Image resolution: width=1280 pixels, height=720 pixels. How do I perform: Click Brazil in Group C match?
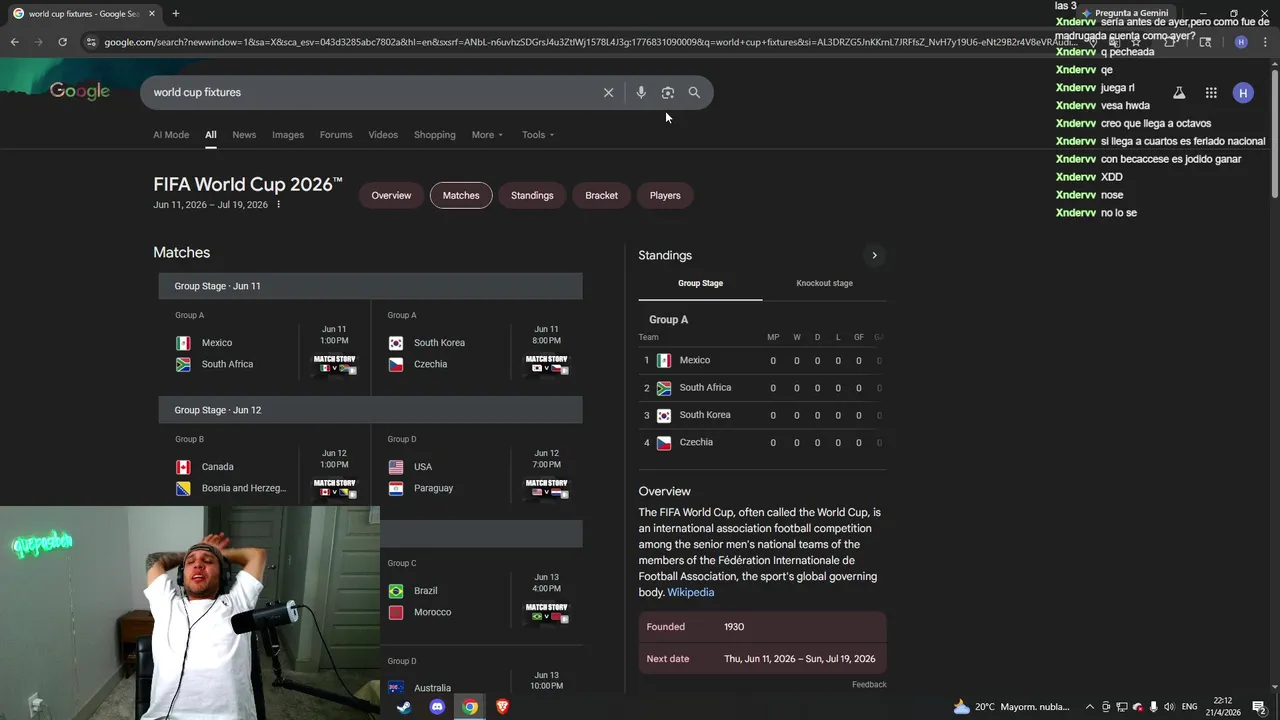click(x=425, y=591)
